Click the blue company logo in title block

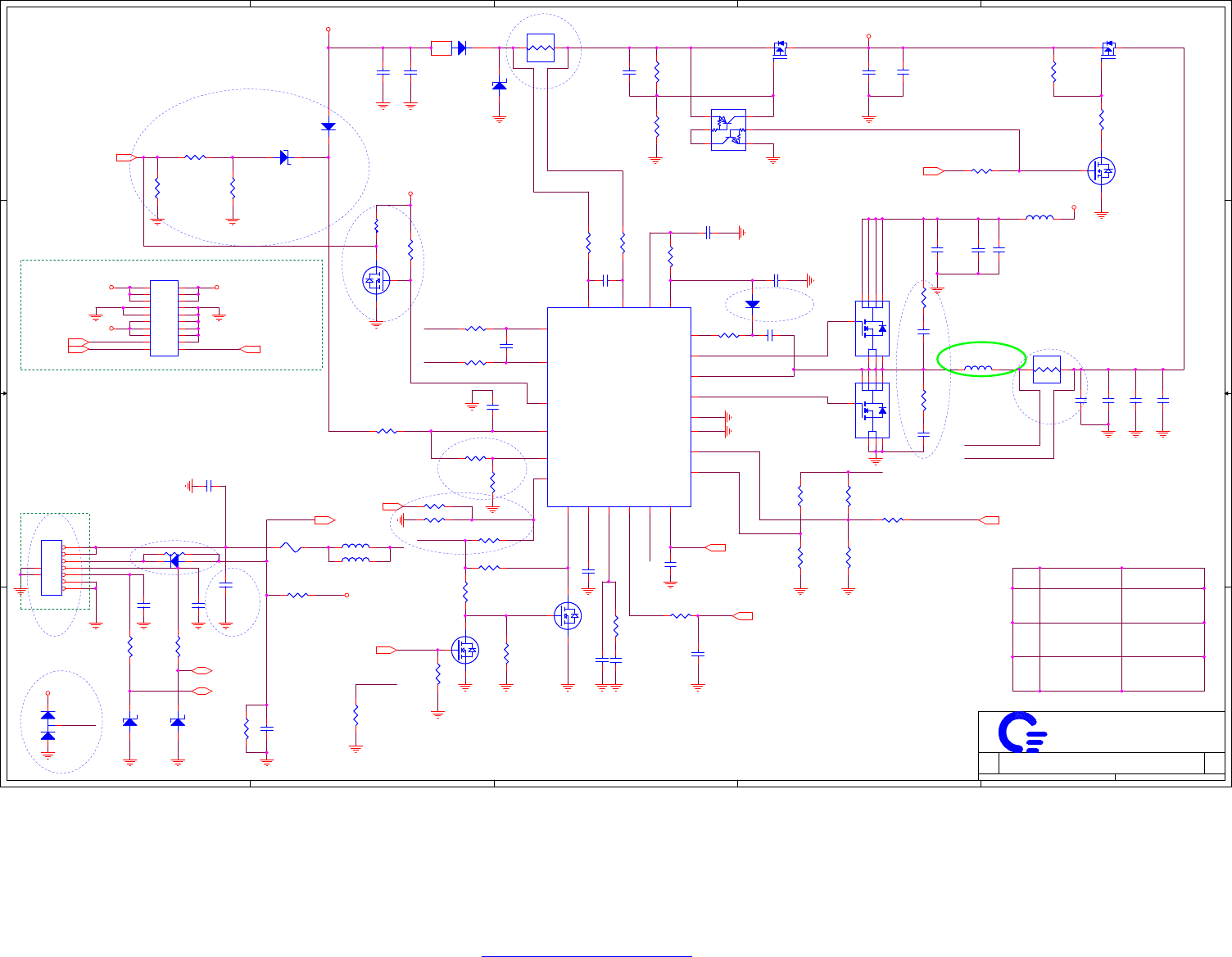tap(1022, 733)
